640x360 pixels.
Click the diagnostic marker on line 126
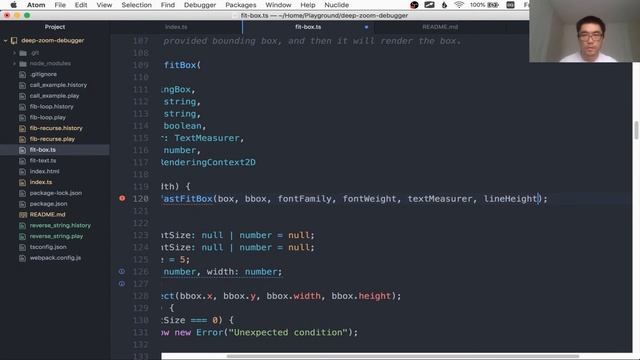coord(122,271)
